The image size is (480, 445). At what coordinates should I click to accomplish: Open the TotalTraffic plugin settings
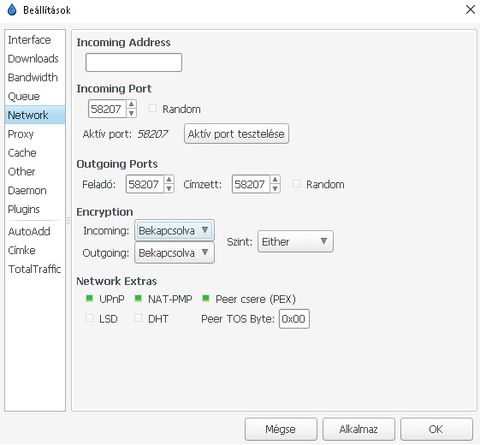pyautogui.click(x=35, y=269)
